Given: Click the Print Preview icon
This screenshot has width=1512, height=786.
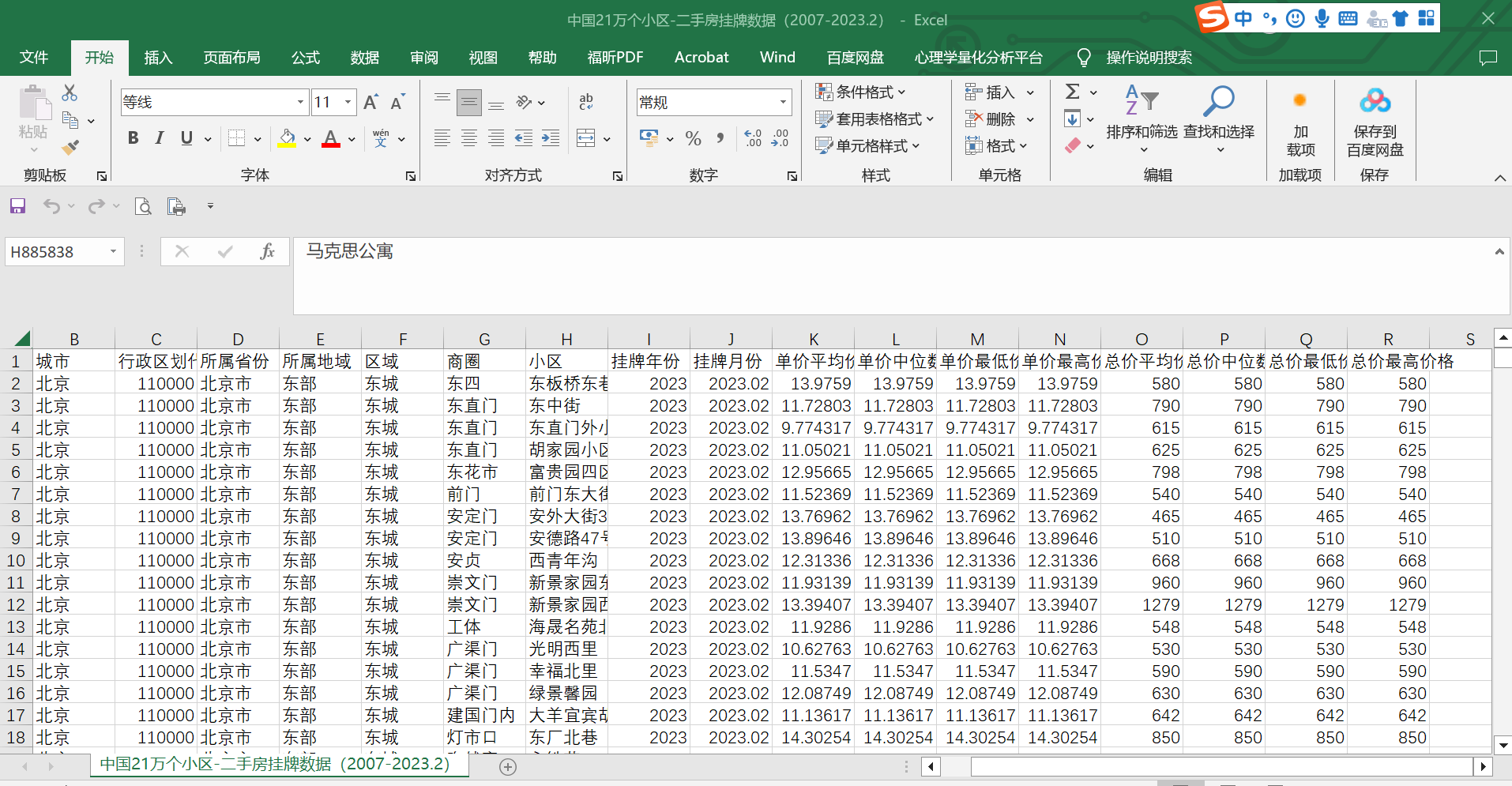Looking at the screenshot, I should (143, 206).
